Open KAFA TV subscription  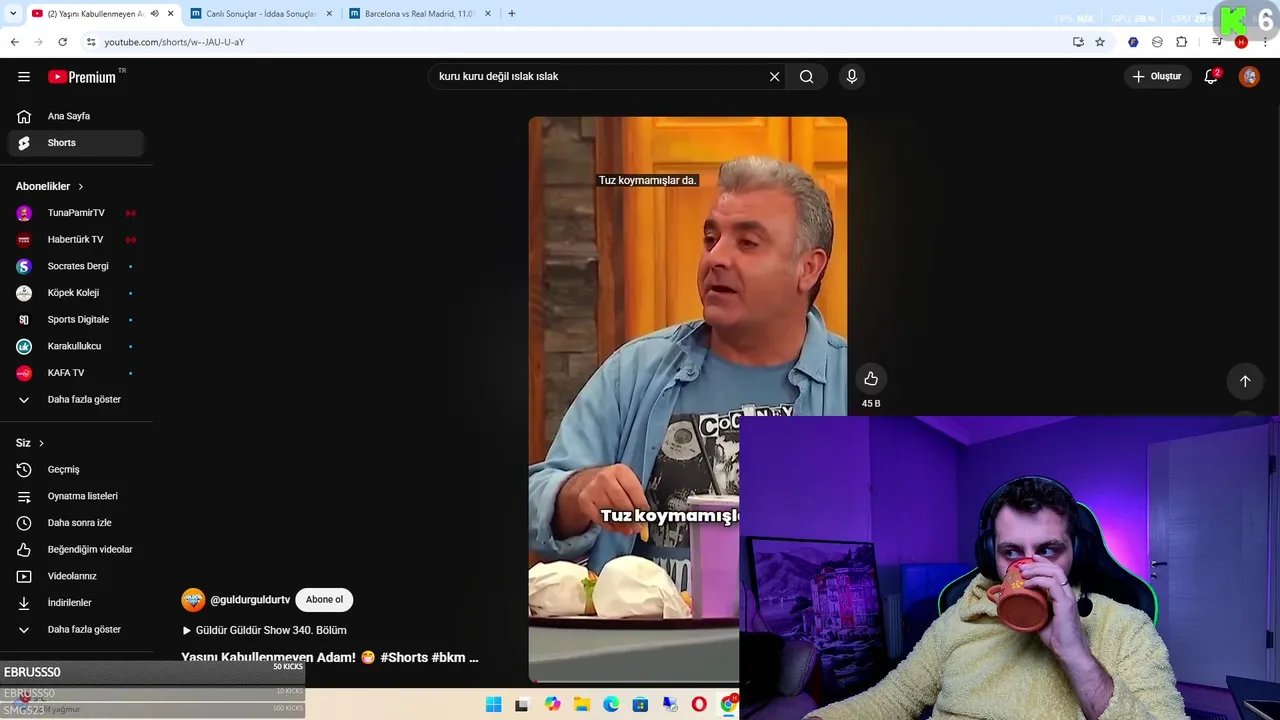point(75,373)
